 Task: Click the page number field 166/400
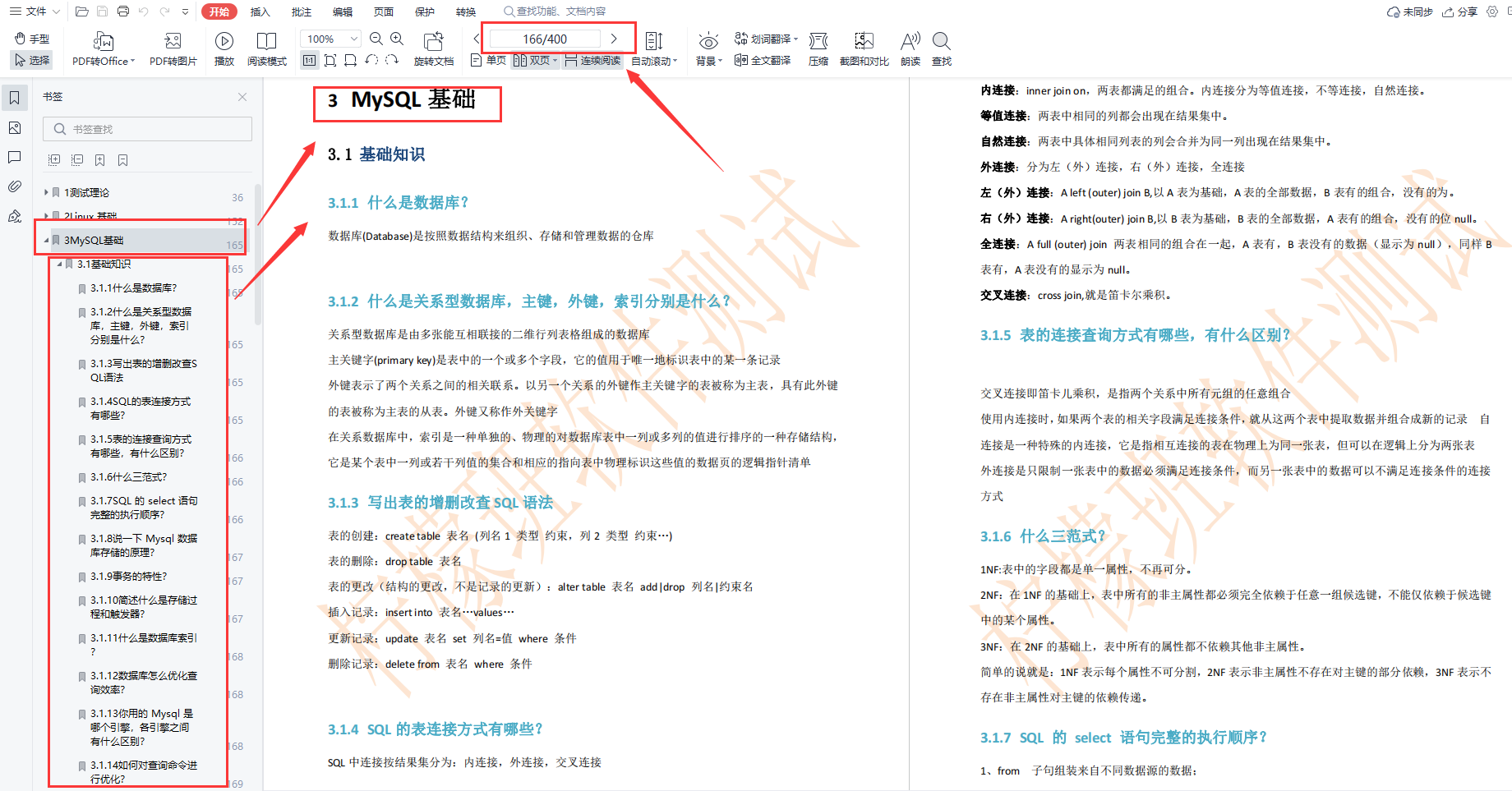(545, 39)
